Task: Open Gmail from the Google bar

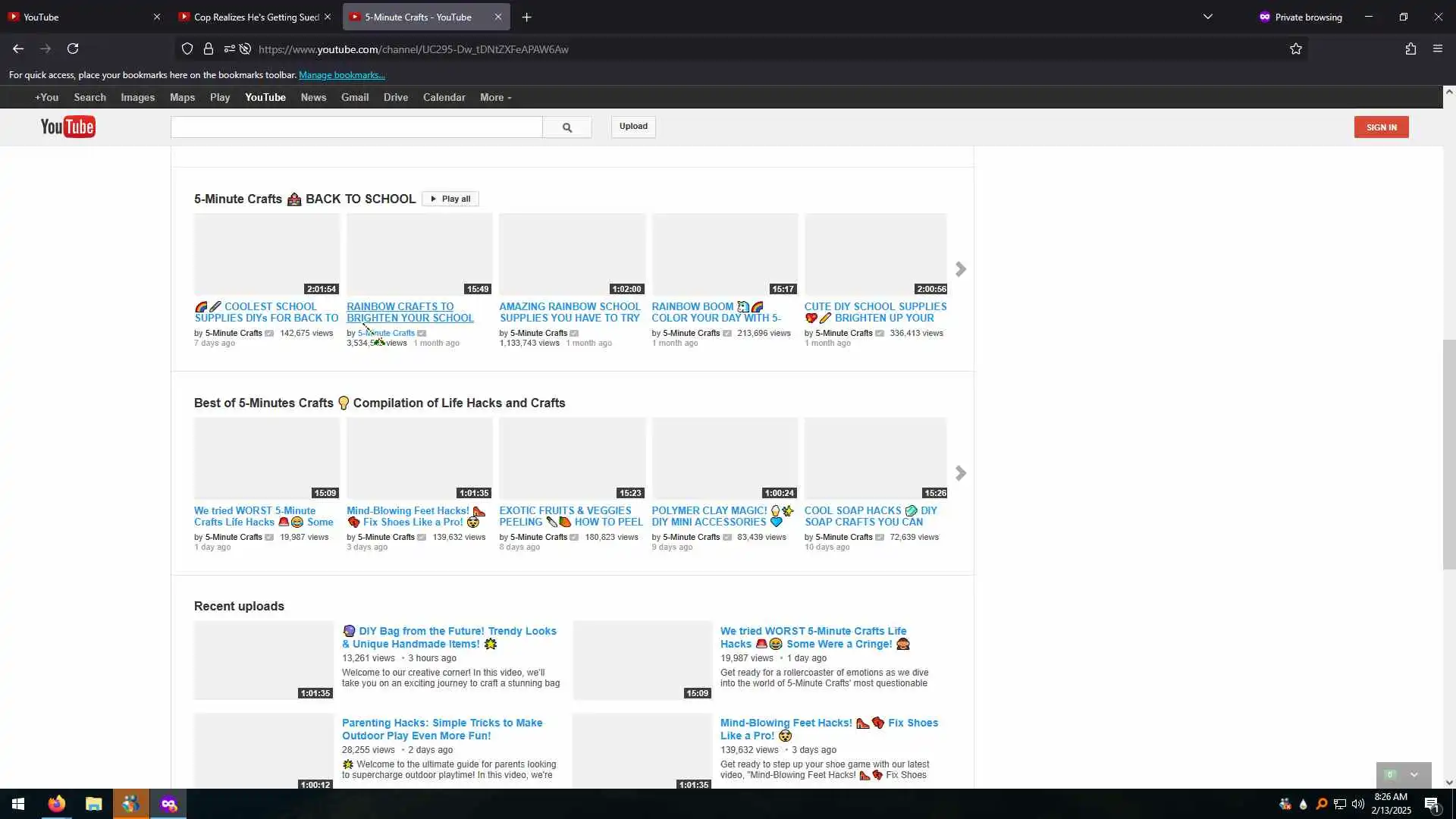Action: [354, 98]
